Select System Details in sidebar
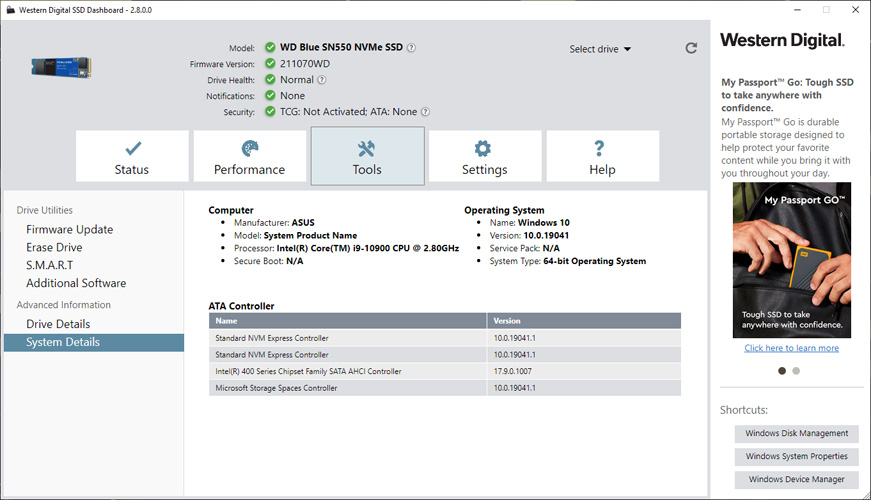871x500 pixels. click(94, 342)
